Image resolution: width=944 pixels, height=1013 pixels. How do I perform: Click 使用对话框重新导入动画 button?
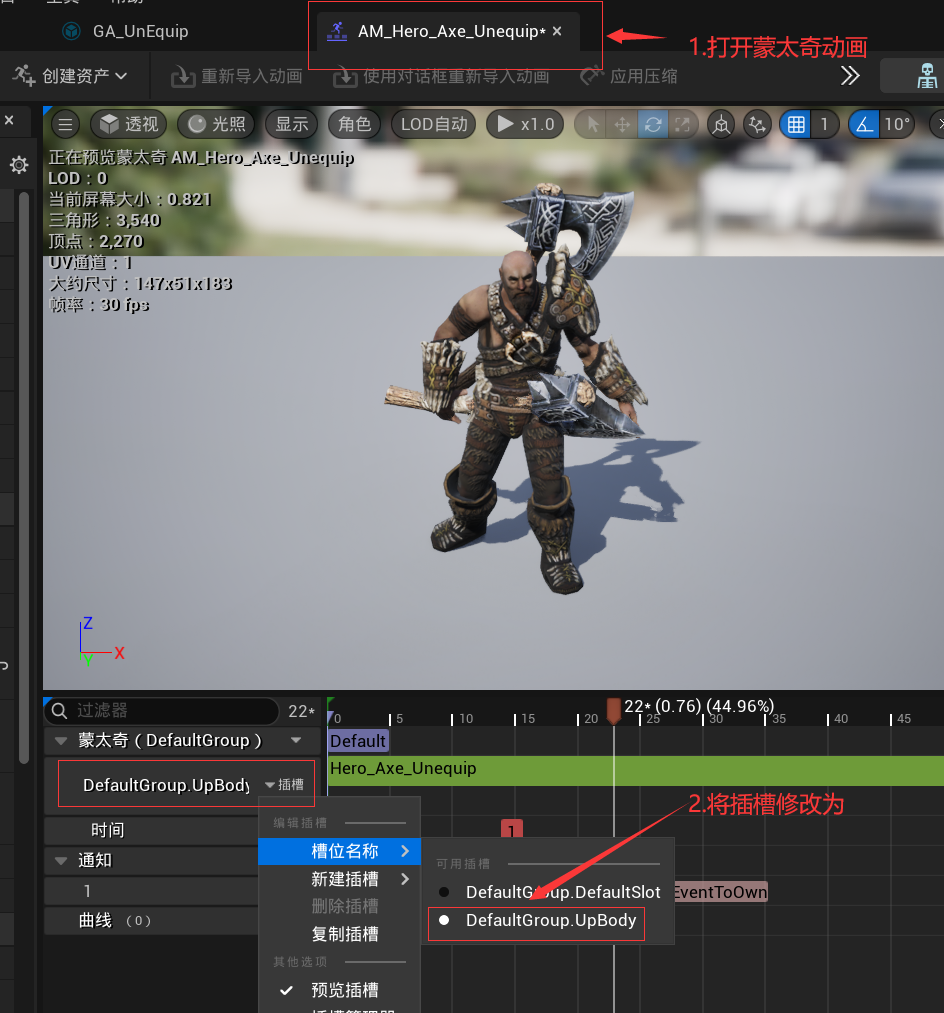tap(441, 76)
